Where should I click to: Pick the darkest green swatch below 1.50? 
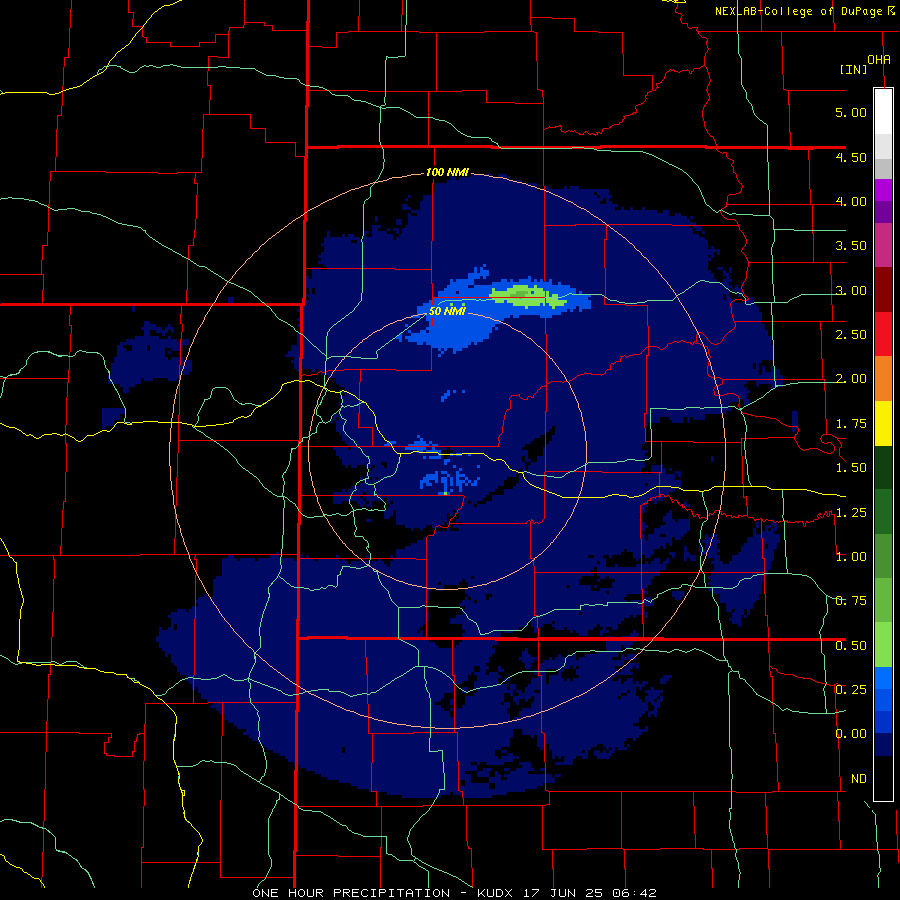coord(883,467)
